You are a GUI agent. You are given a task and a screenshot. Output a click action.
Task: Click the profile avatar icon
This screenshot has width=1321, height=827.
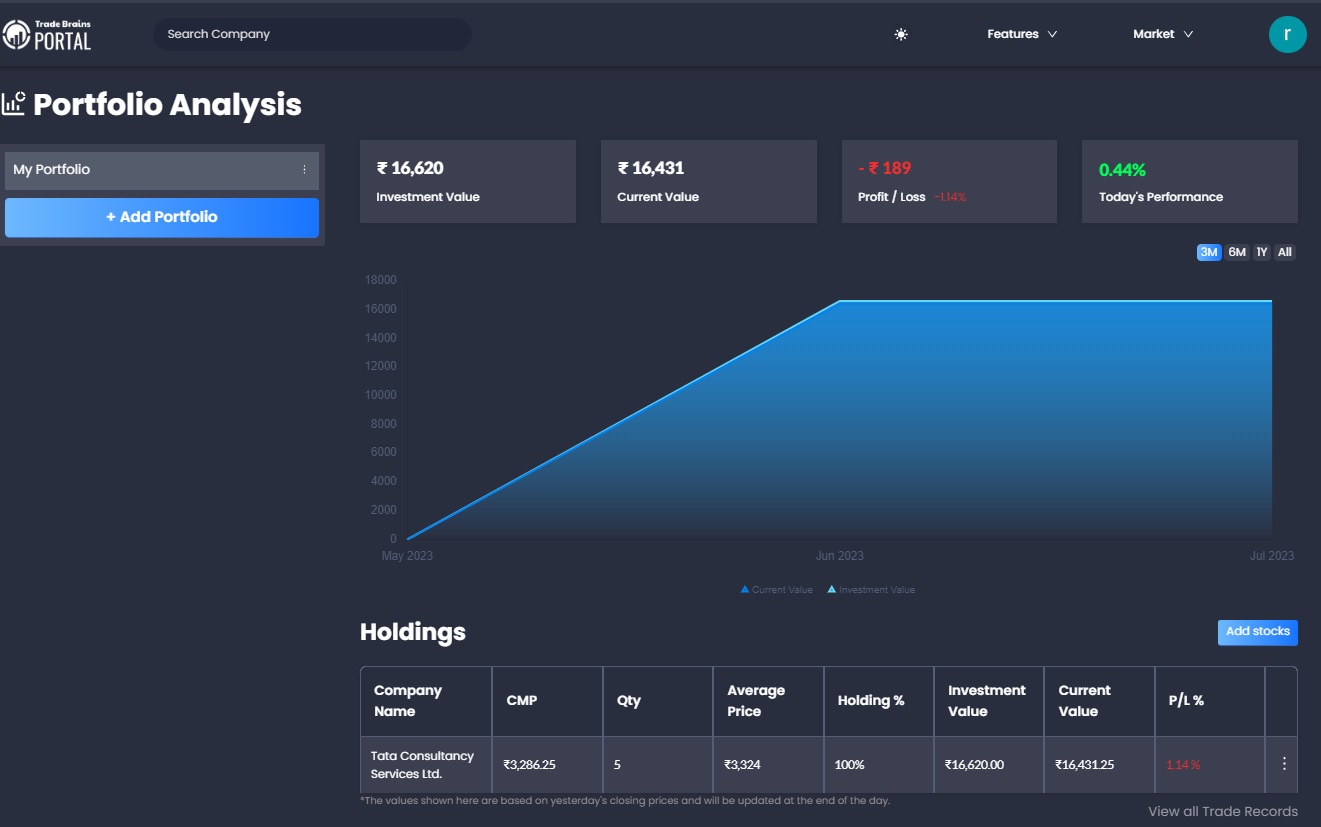point(1287,33)
